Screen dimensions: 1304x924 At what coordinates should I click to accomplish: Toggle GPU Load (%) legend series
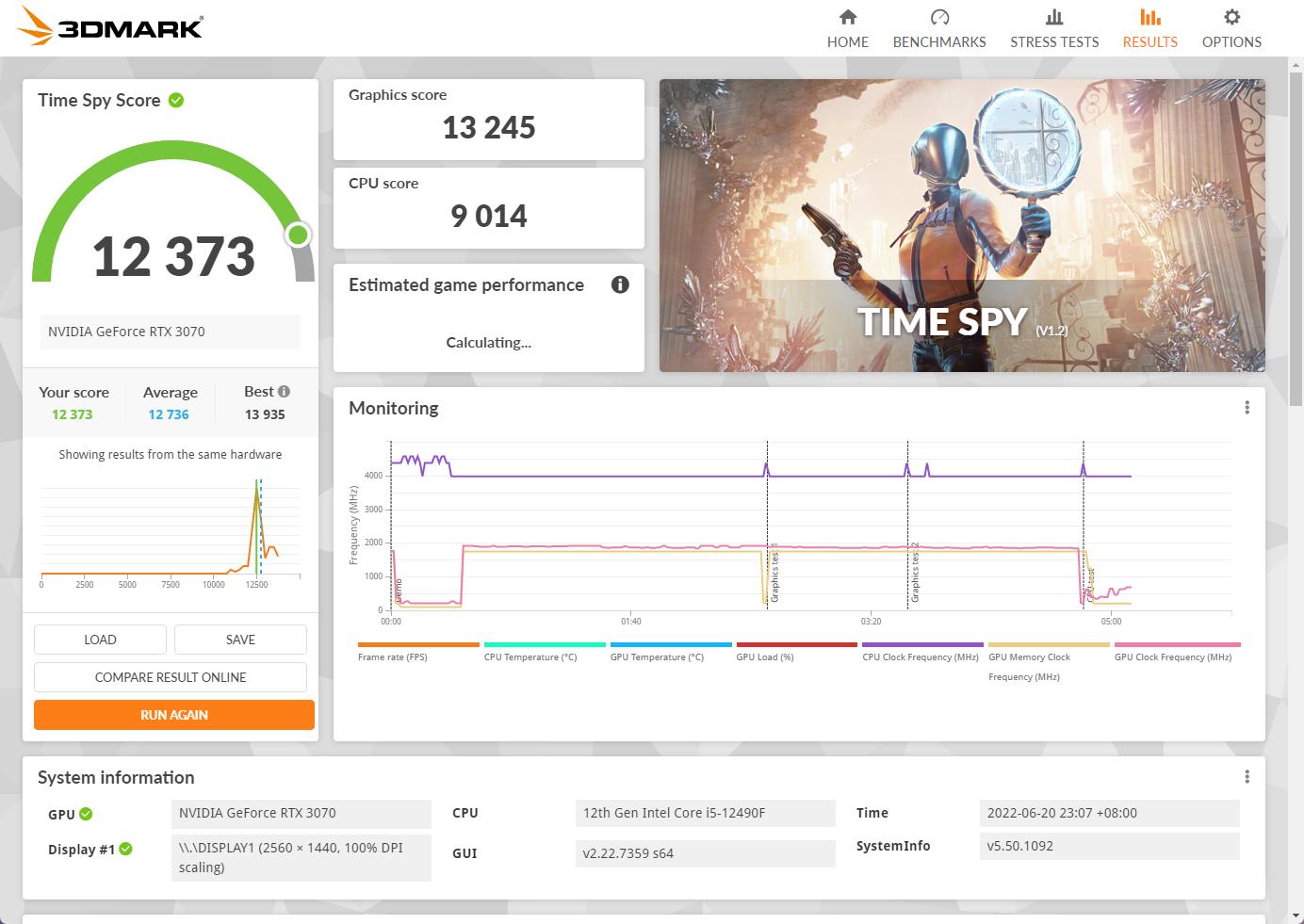[764, 657]
